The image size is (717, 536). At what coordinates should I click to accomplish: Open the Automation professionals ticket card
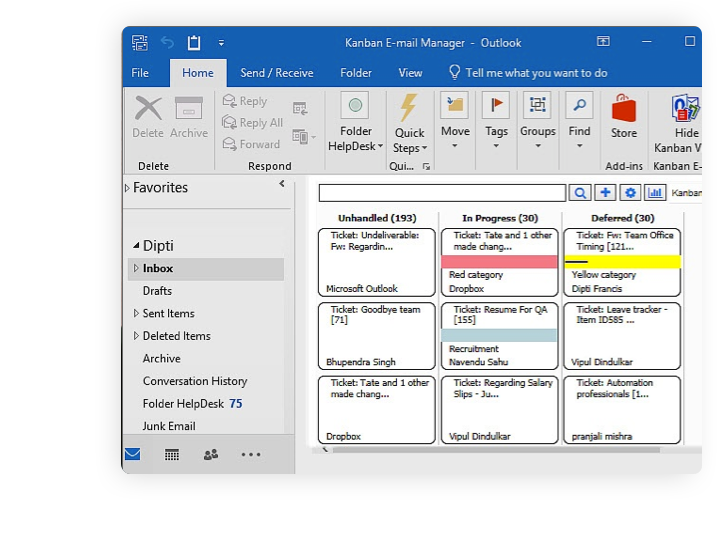[622, 410]
